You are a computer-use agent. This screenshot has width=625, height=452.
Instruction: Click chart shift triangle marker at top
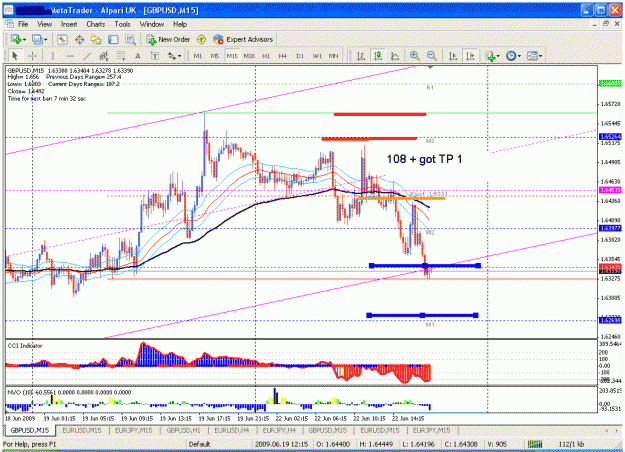click(430, 68)
